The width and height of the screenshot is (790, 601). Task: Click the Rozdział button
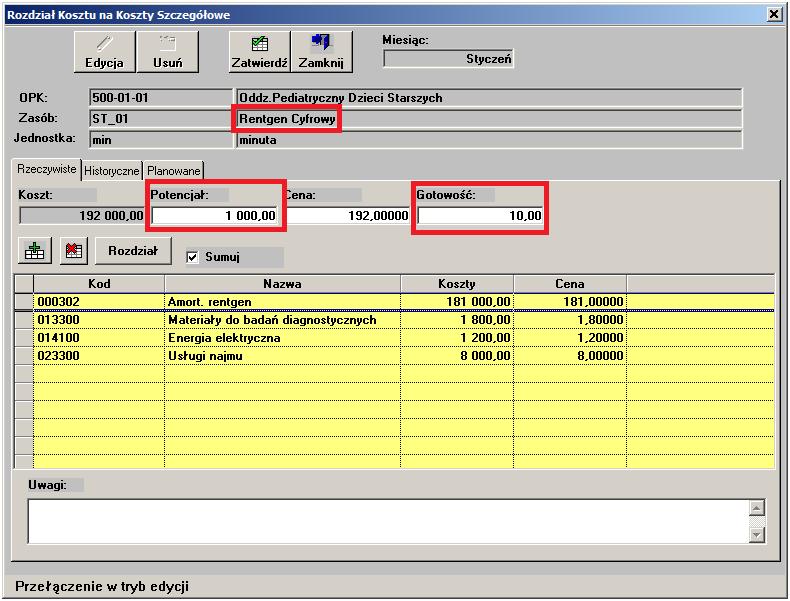(133, 250)
